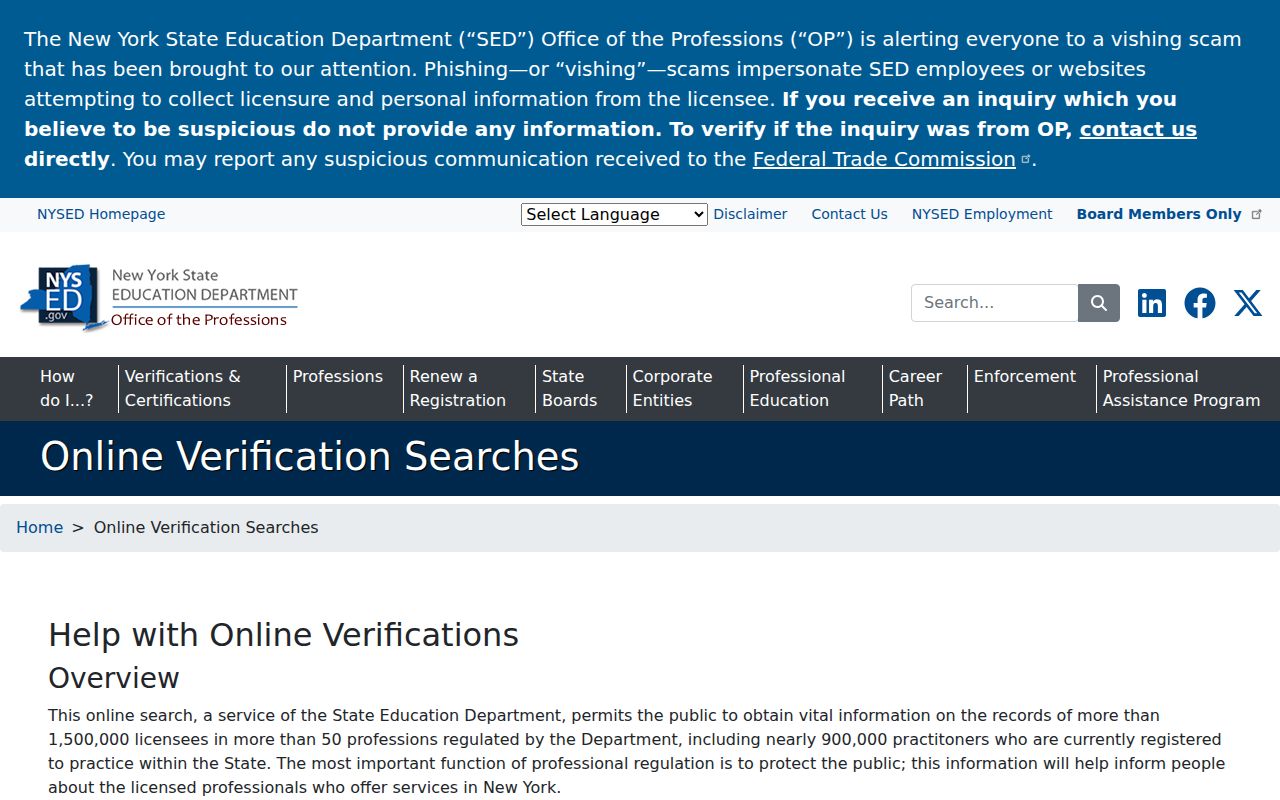Click the magnifying glass search button

pyautogui.click(x=1099, y=303)
